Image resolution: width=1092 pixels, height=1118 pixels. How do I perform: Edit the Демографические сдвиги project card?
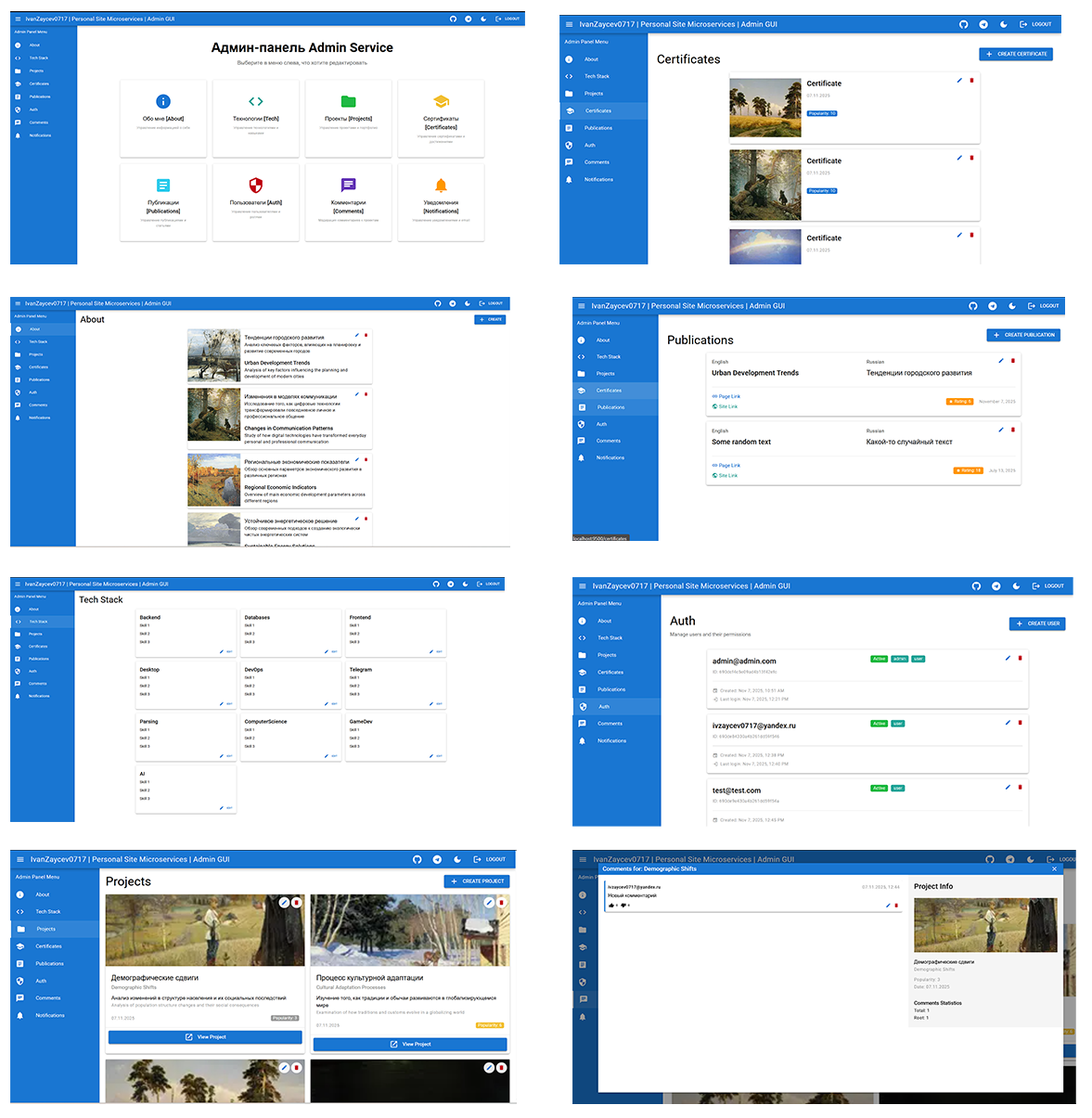point(284,902)
